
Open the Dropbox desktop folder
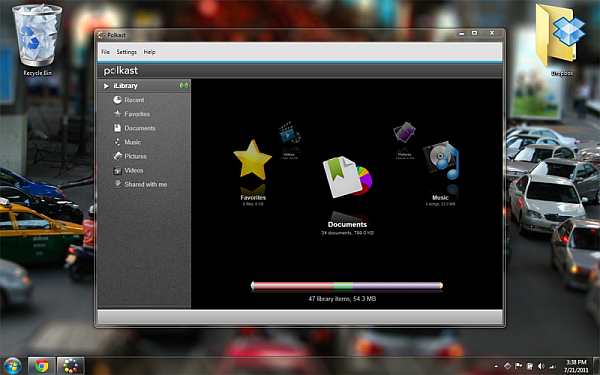[x=561, y=40]
